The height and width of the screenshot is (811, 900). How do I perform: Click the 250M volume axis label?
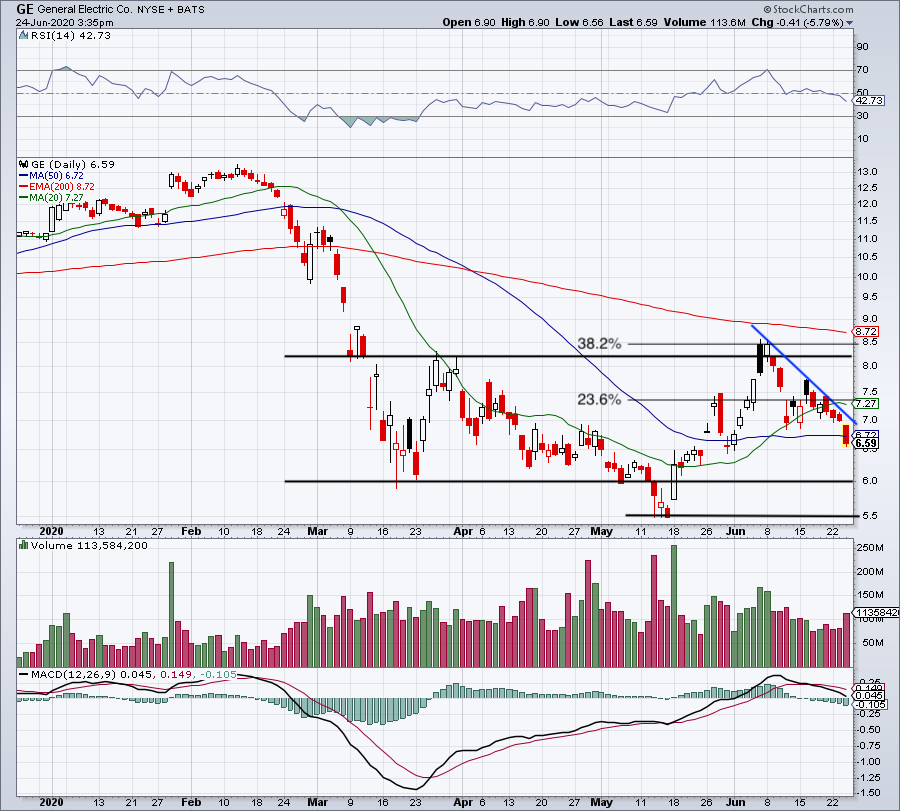tap(870, 548)
